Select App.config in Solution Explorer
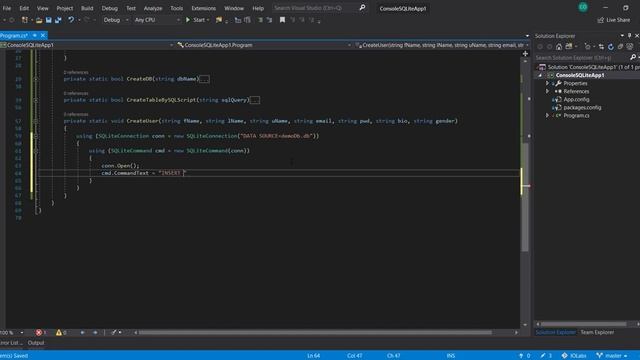640x360 pixels. click(576, 100)
